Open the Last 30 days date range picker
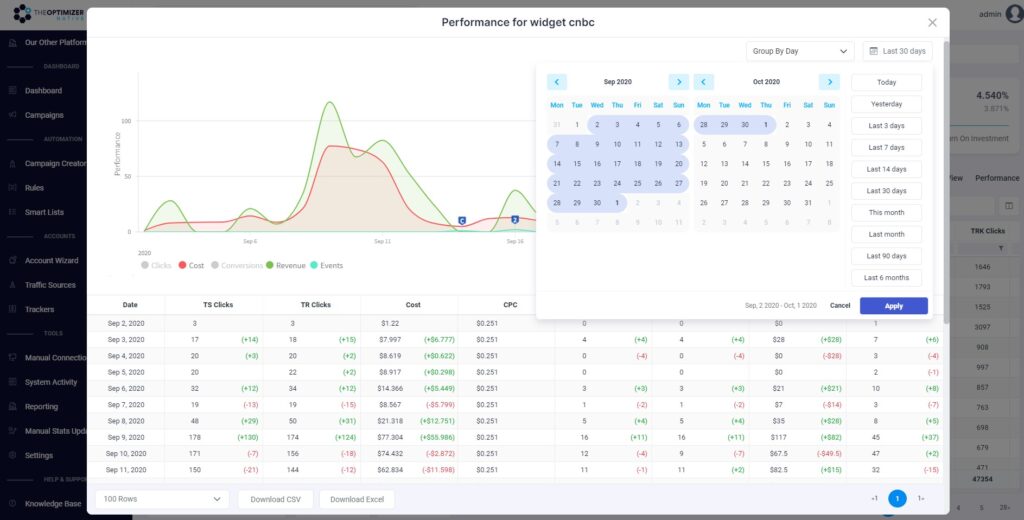This screenshot has width=1024, height=520. 897,51
